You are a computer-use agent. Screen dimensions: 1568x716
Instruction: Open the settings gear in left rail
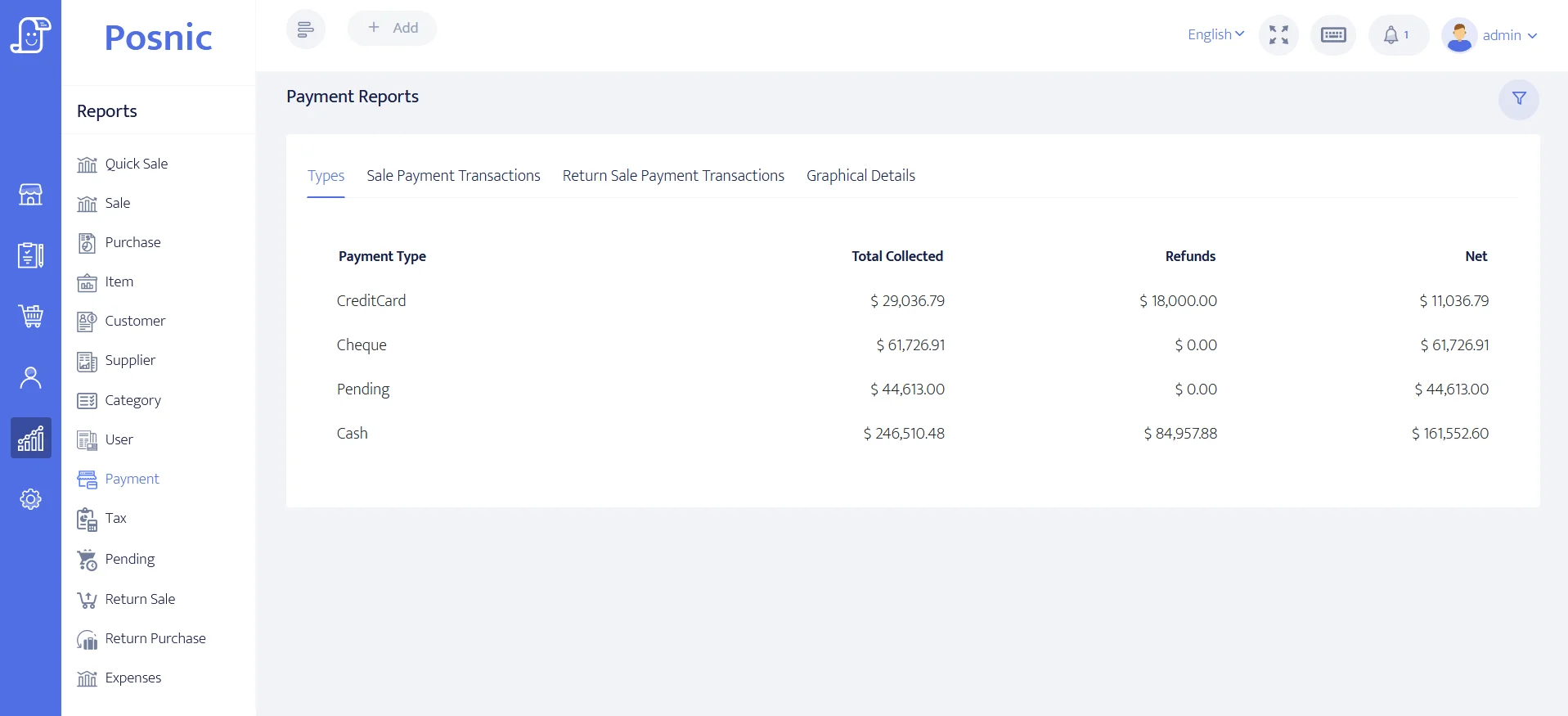click(30, 499)
